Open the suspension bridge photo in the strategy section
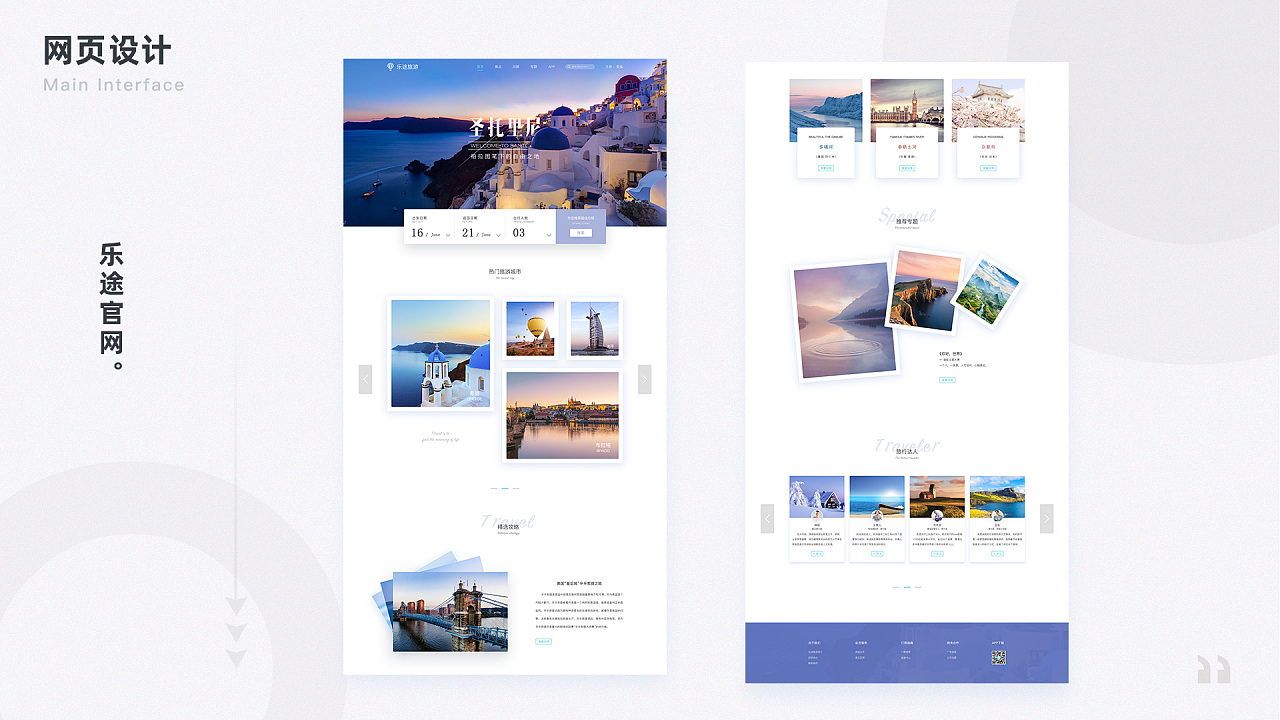The image size is (1280, 720). 450,612
